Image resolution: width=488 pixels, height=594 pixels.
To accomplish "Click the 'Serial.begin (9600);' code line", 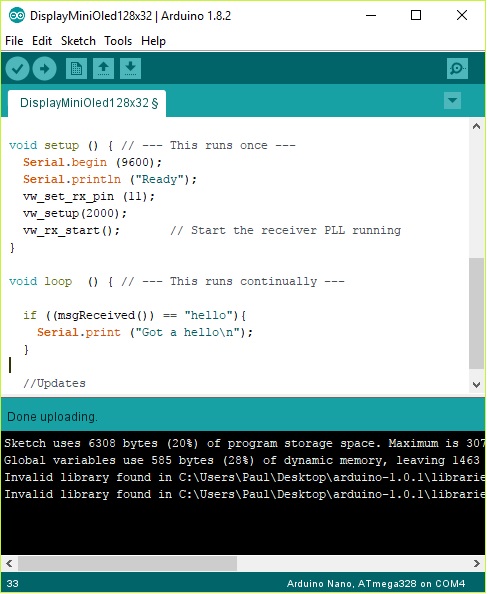I will (92, 163).
